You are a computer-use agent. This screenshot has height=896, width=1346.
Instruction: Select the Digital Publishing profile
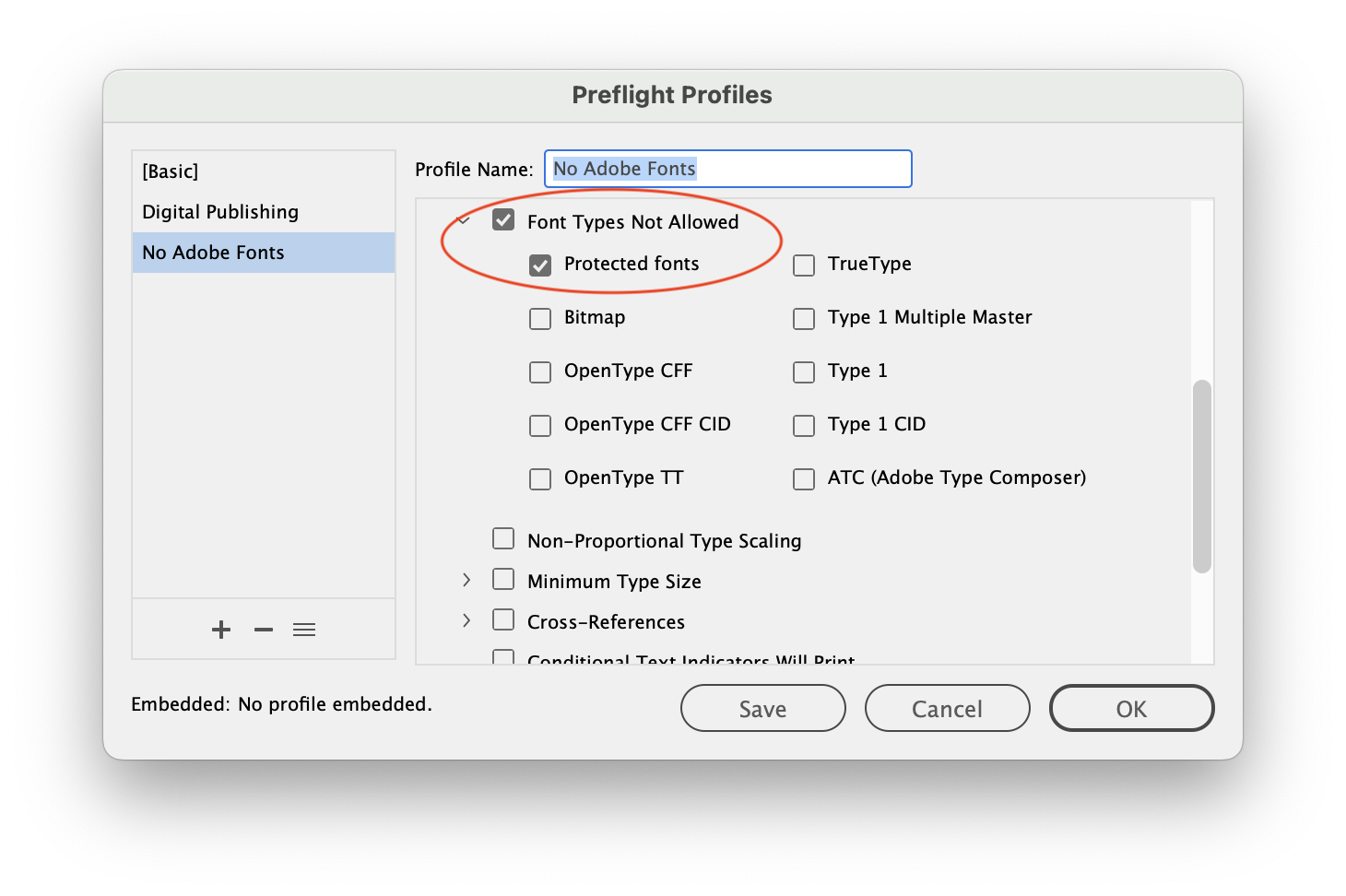(264, 212)
